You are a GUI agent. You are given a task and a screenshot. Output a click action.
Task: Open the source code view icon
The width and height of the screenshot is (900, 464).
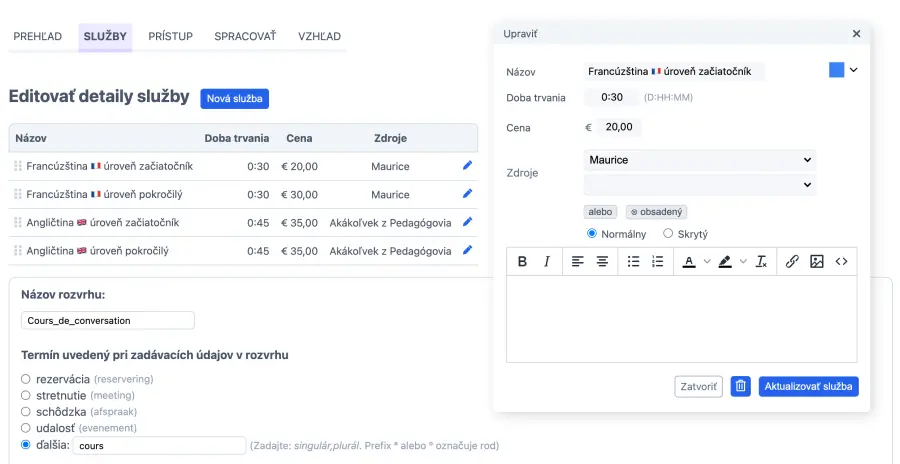coord(841,261)
